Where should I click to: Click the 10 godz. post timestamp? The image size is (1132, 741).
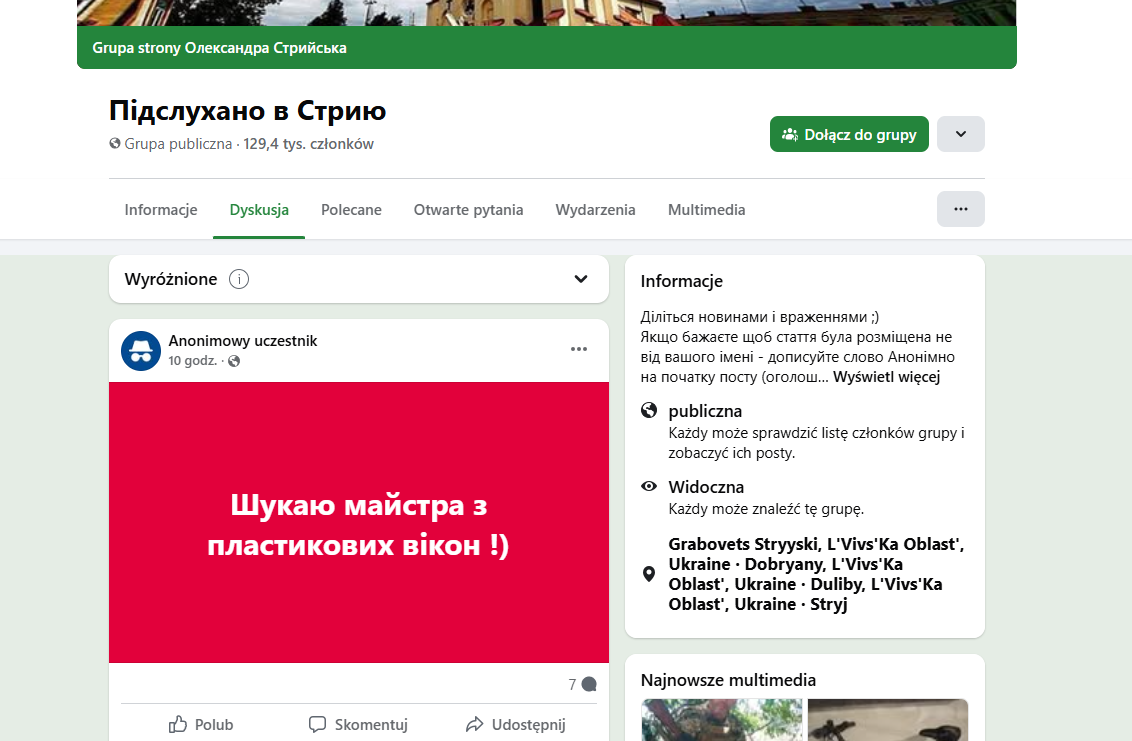point(192,361)
